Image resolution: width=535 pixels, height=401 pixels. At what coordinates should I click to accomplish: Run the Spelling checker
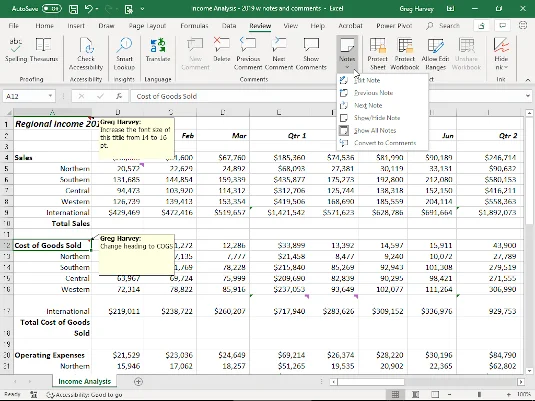15,50
